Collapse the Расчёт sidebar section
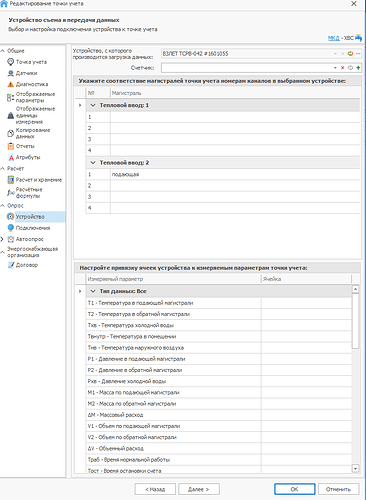 [3, 168]
